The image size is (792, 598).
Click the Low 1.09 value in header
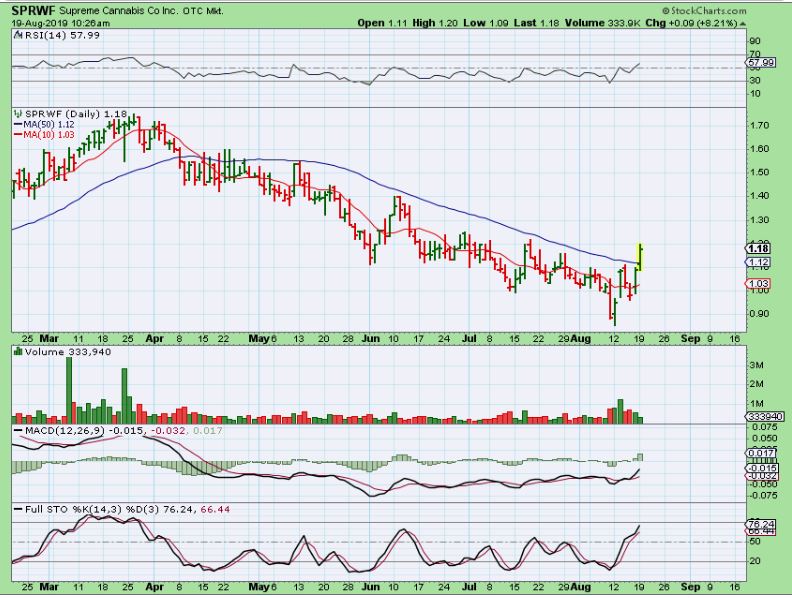click(x=486, y=23)
